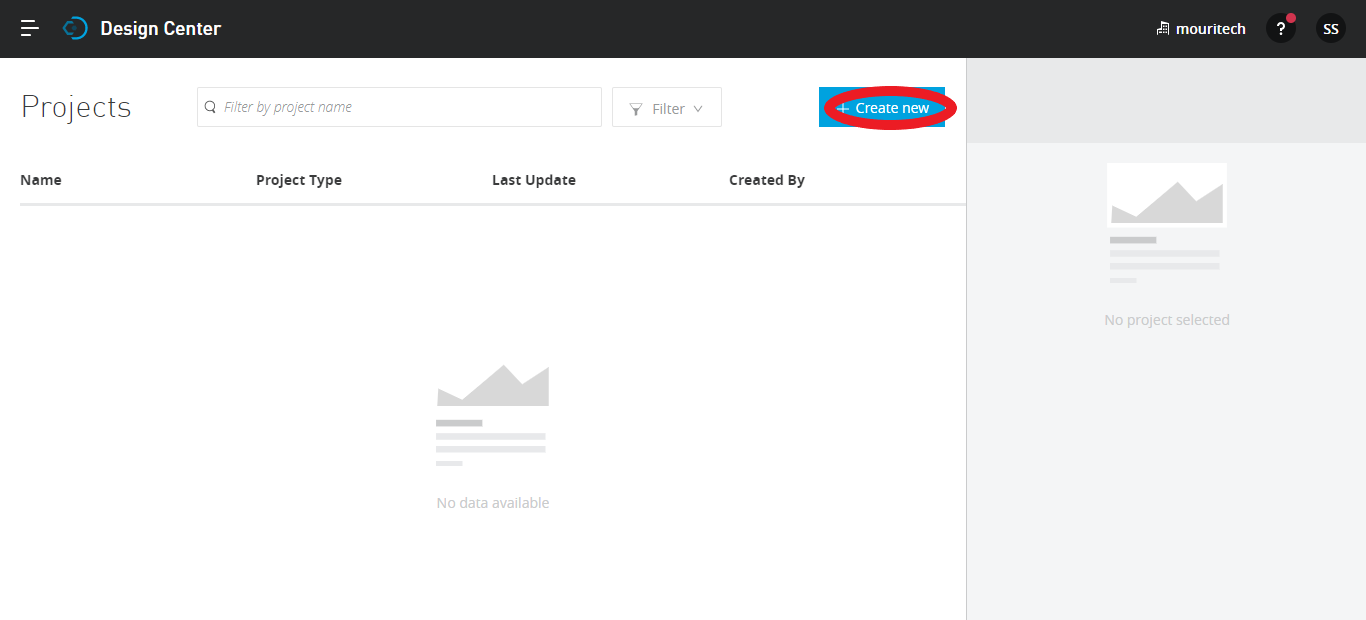
Task: Open the hamburger navigation menu
Action: click(x=30, y=29)
